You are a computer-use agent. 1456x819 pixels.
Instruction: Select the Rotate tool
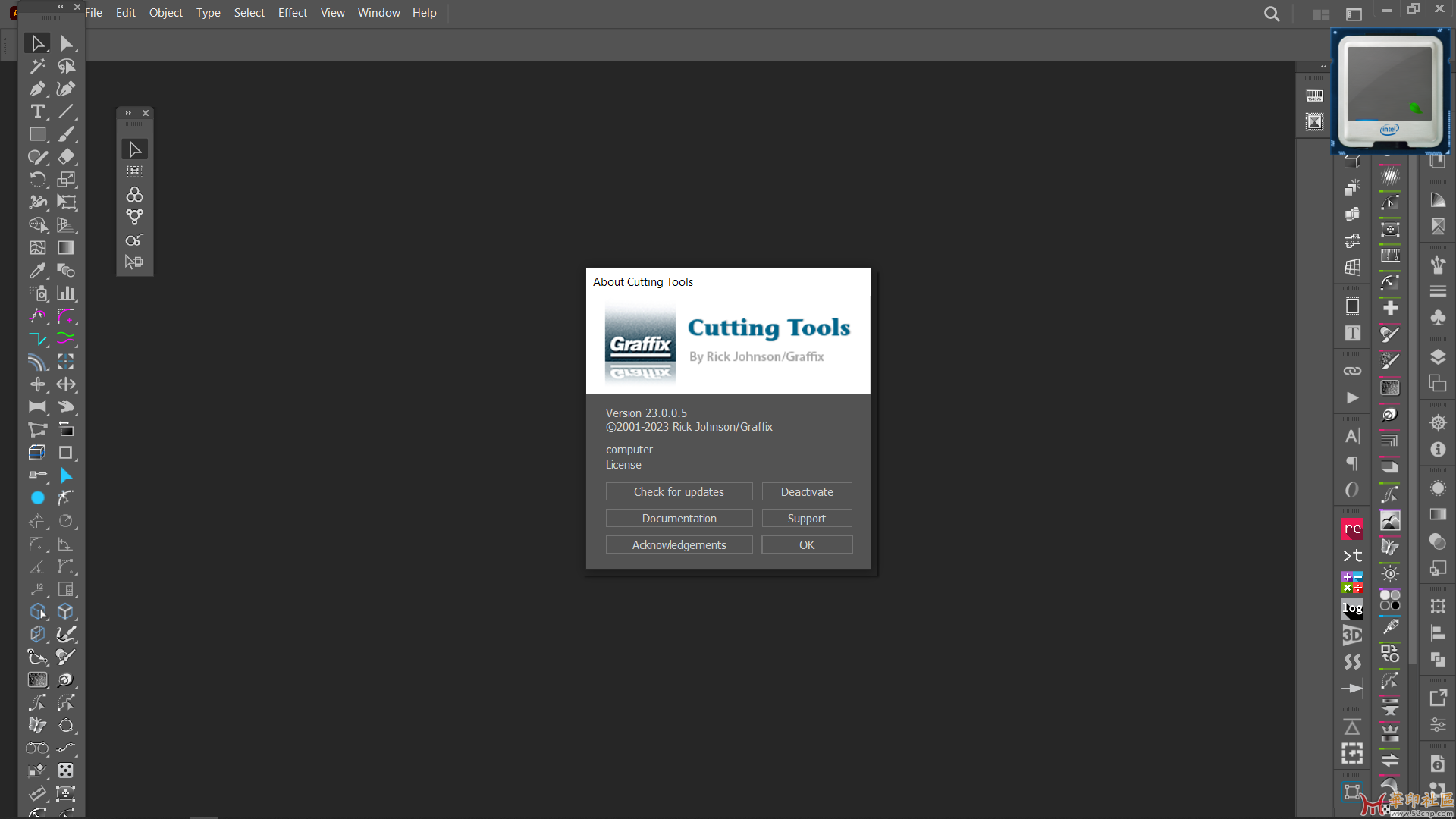coord(37,180)
